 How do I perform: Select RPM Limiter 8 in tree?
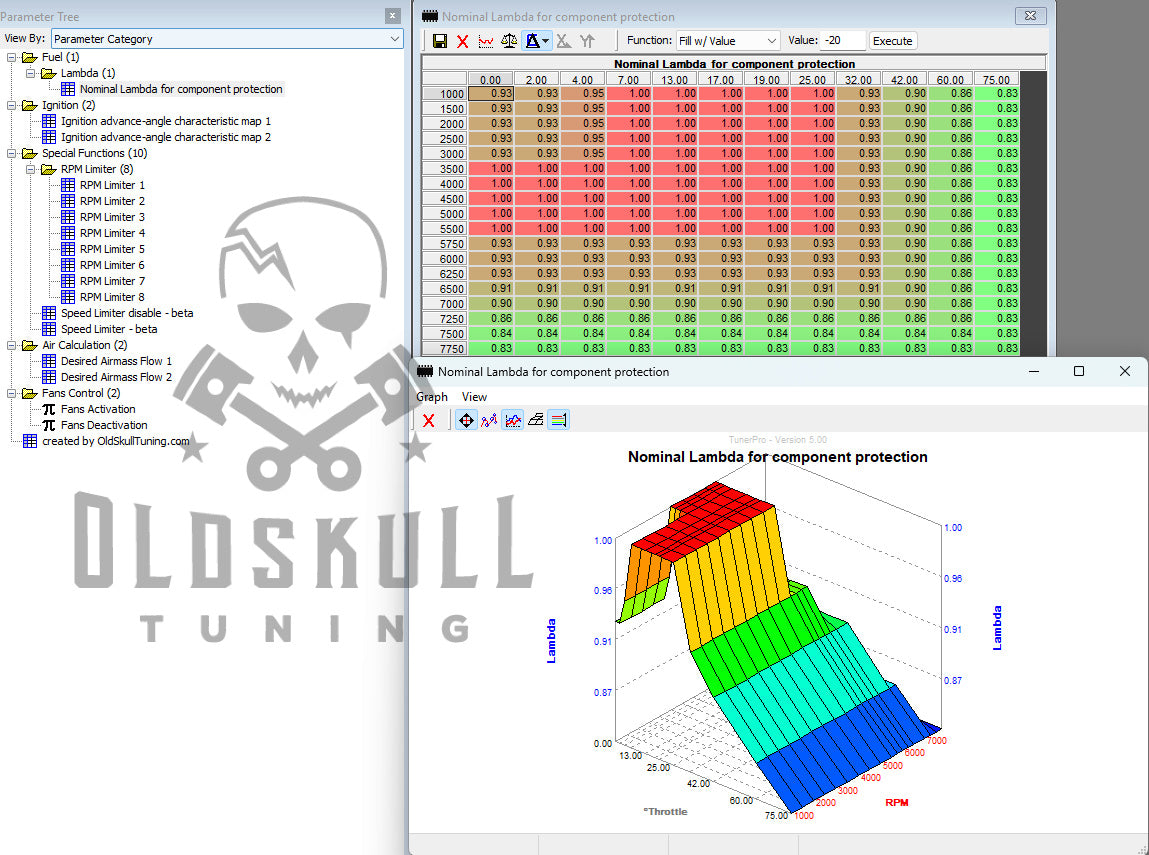pos(112,297)
